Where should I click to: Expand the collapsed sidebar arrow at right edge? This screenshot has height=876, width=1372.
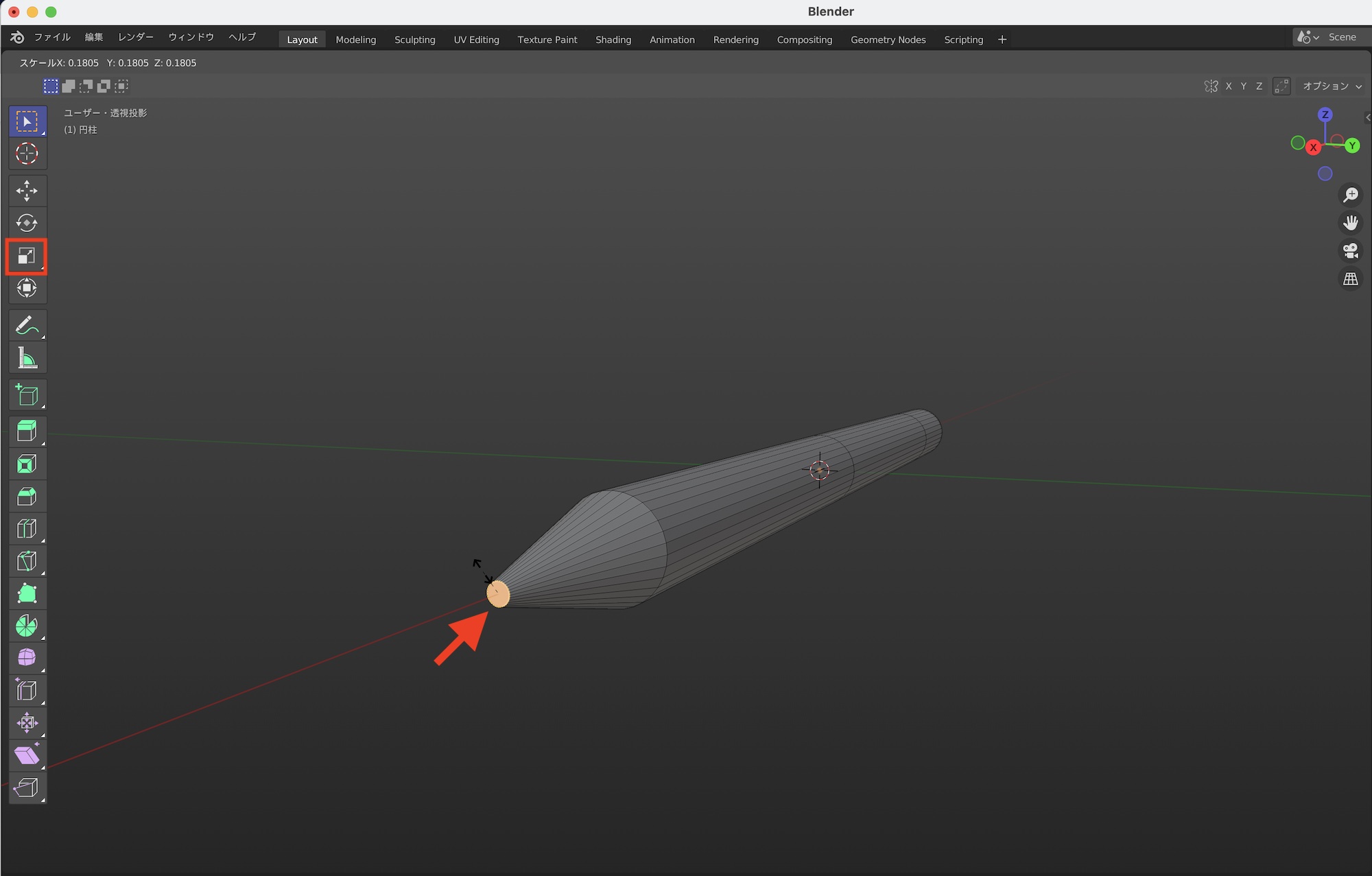pyautogui.click(x=1367, y=117)
